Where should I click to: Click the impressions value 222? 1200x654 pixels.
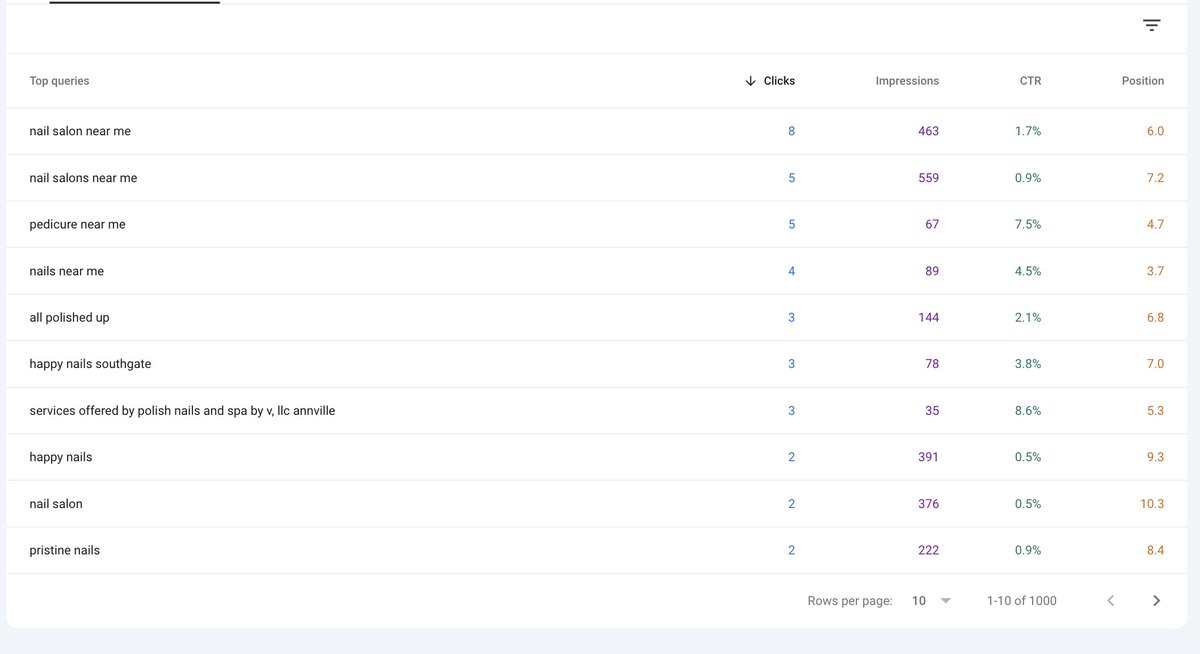pyautogui.click(x=928, y=550)
